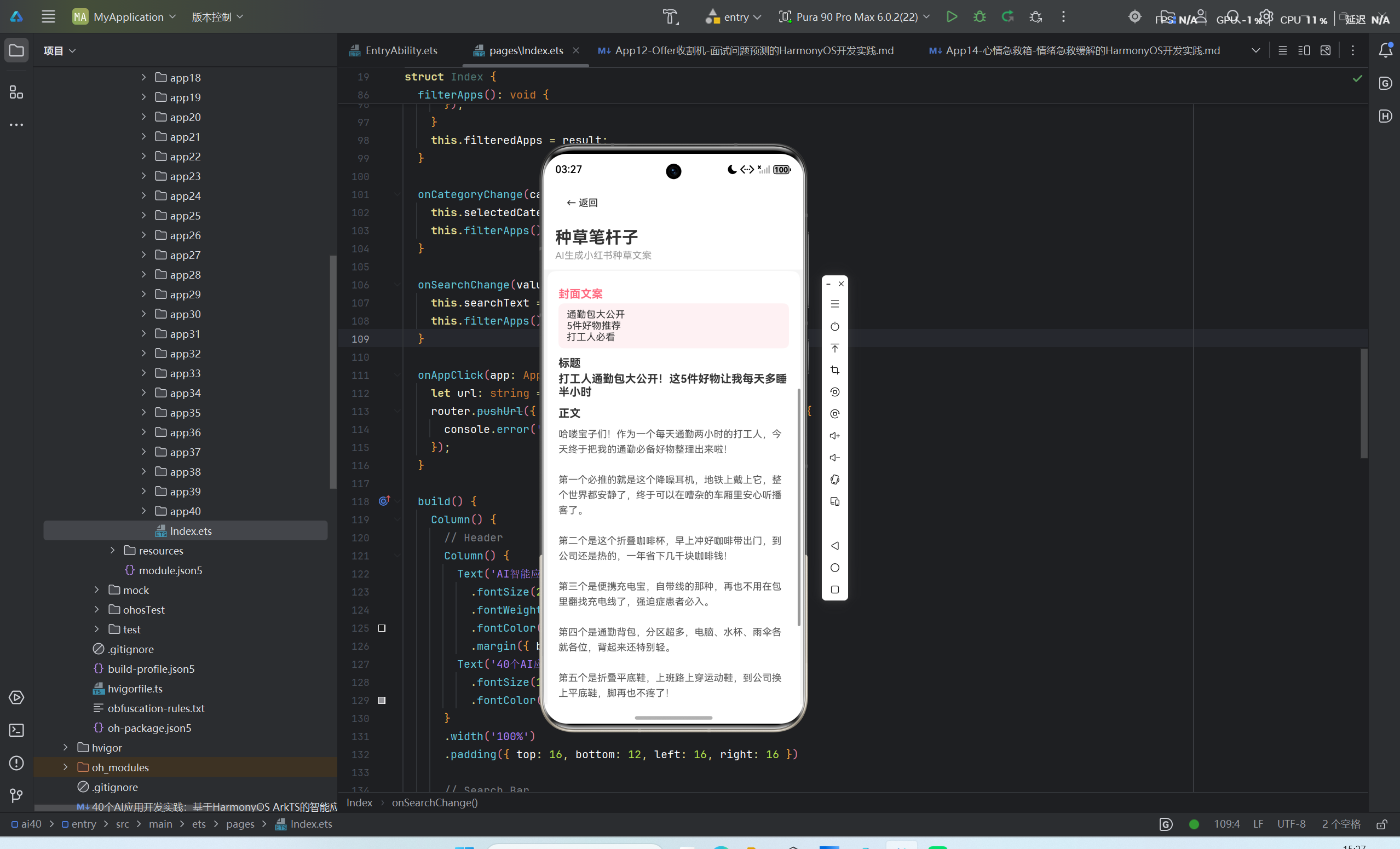This screenshot has height=849, width=1400.
Task: Click the ai40 breadcrumb in navigation bar
Action: tap(26, 824)
